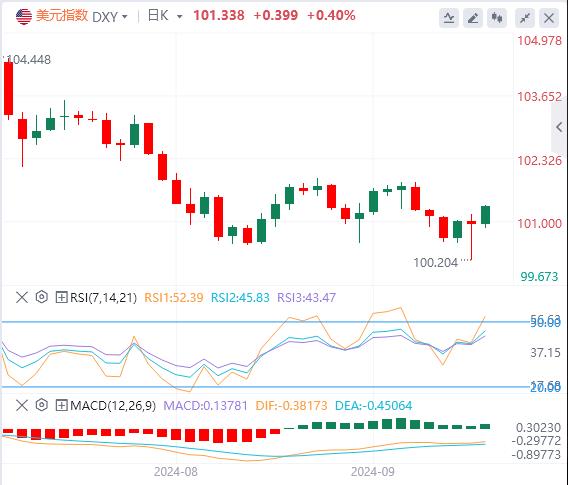Open the 日K timeframe dropdown arrow
This screenshot has height=485, width=568.
pos(179,17)
